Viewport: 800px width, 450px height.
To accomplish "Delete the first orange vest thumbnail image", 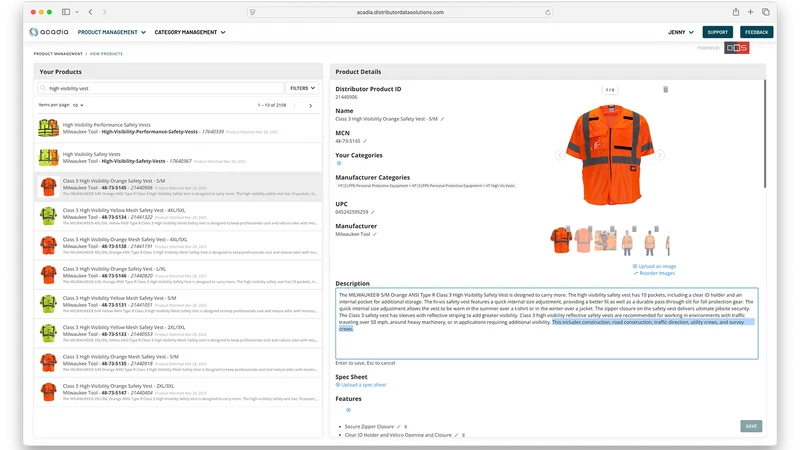I will (x=568, y=229).
